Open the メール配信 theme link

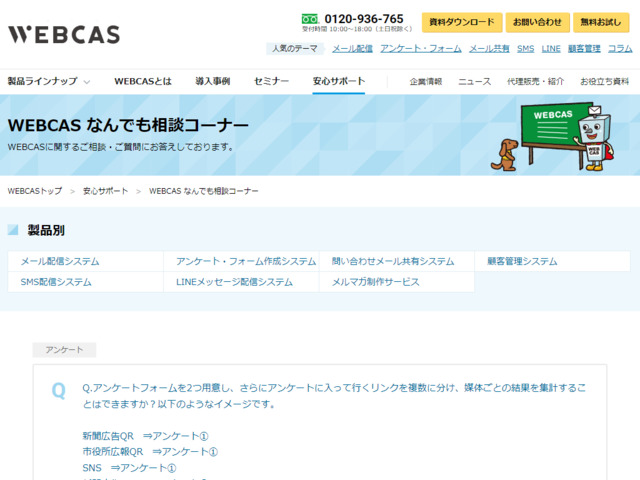(x=352, y=49)
